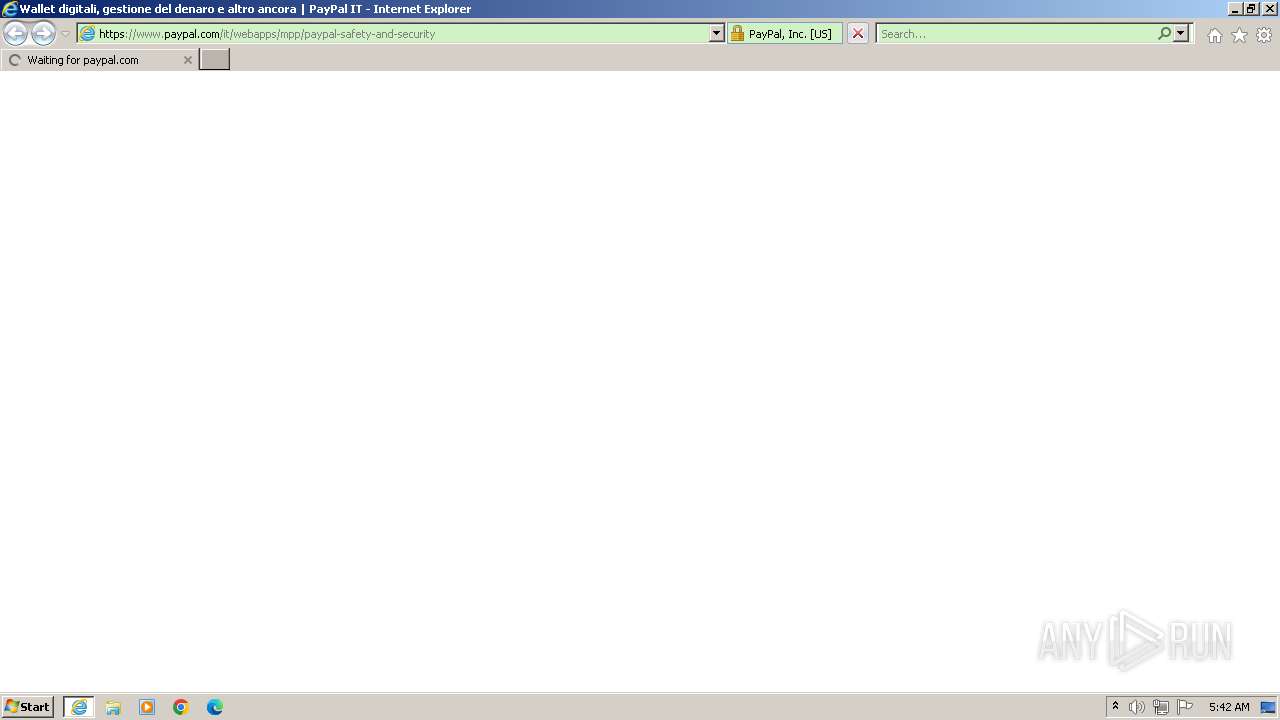Open the Tools gear menu

click(1264, 35)
